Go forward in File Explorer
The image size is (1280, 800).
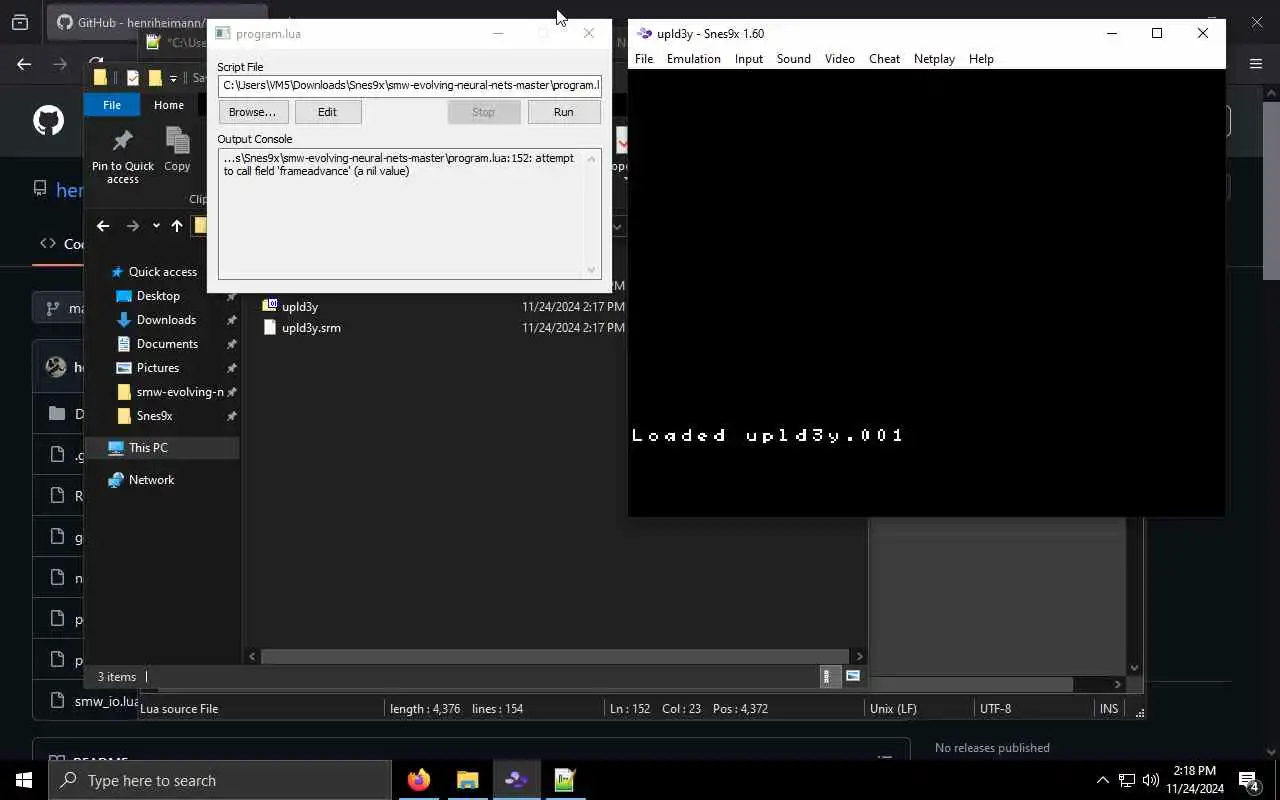[x=133, y=226]
